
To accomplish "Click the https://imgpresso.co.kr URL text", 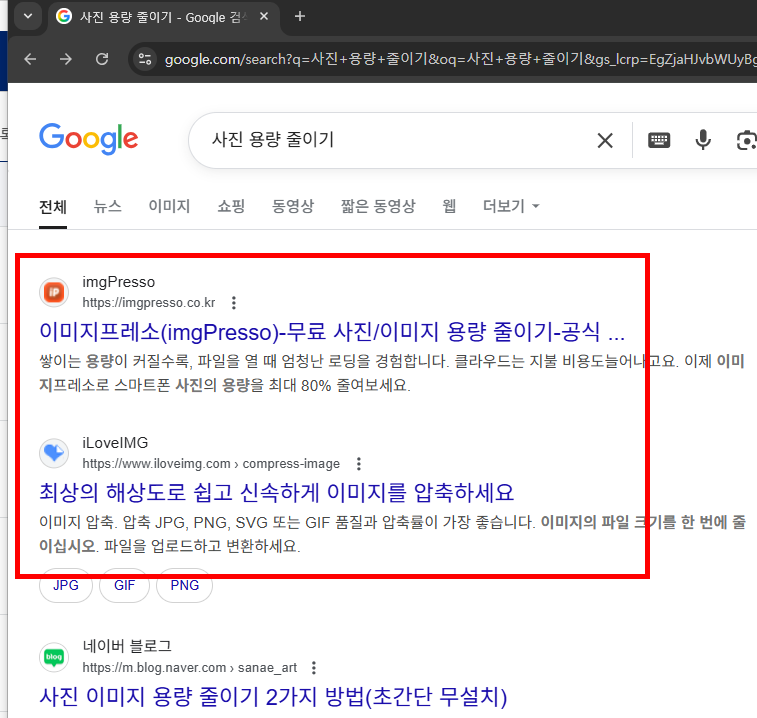I will point(149,303).
